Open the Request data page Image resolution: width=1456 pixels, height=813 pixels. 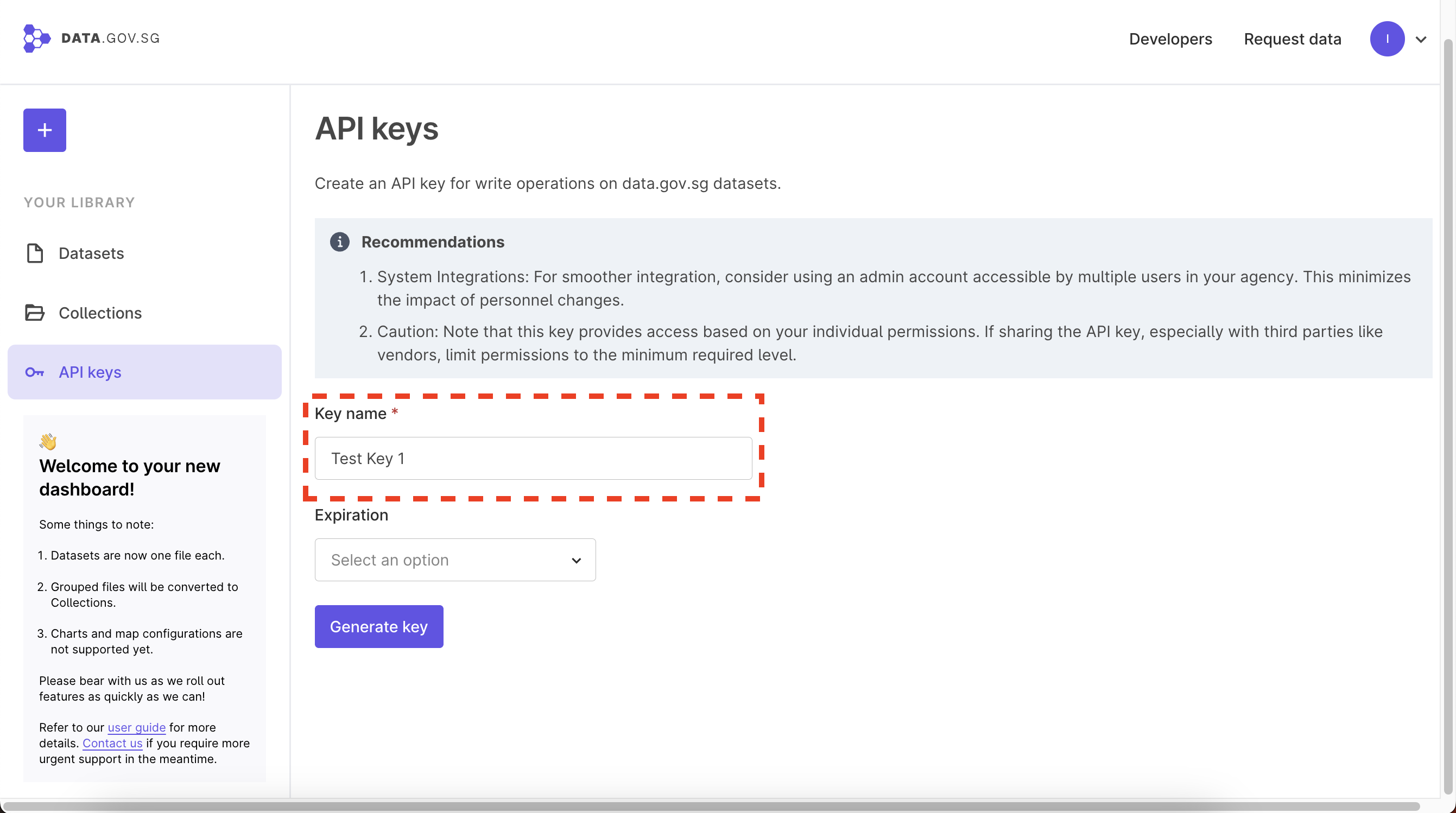point(1292,39)
